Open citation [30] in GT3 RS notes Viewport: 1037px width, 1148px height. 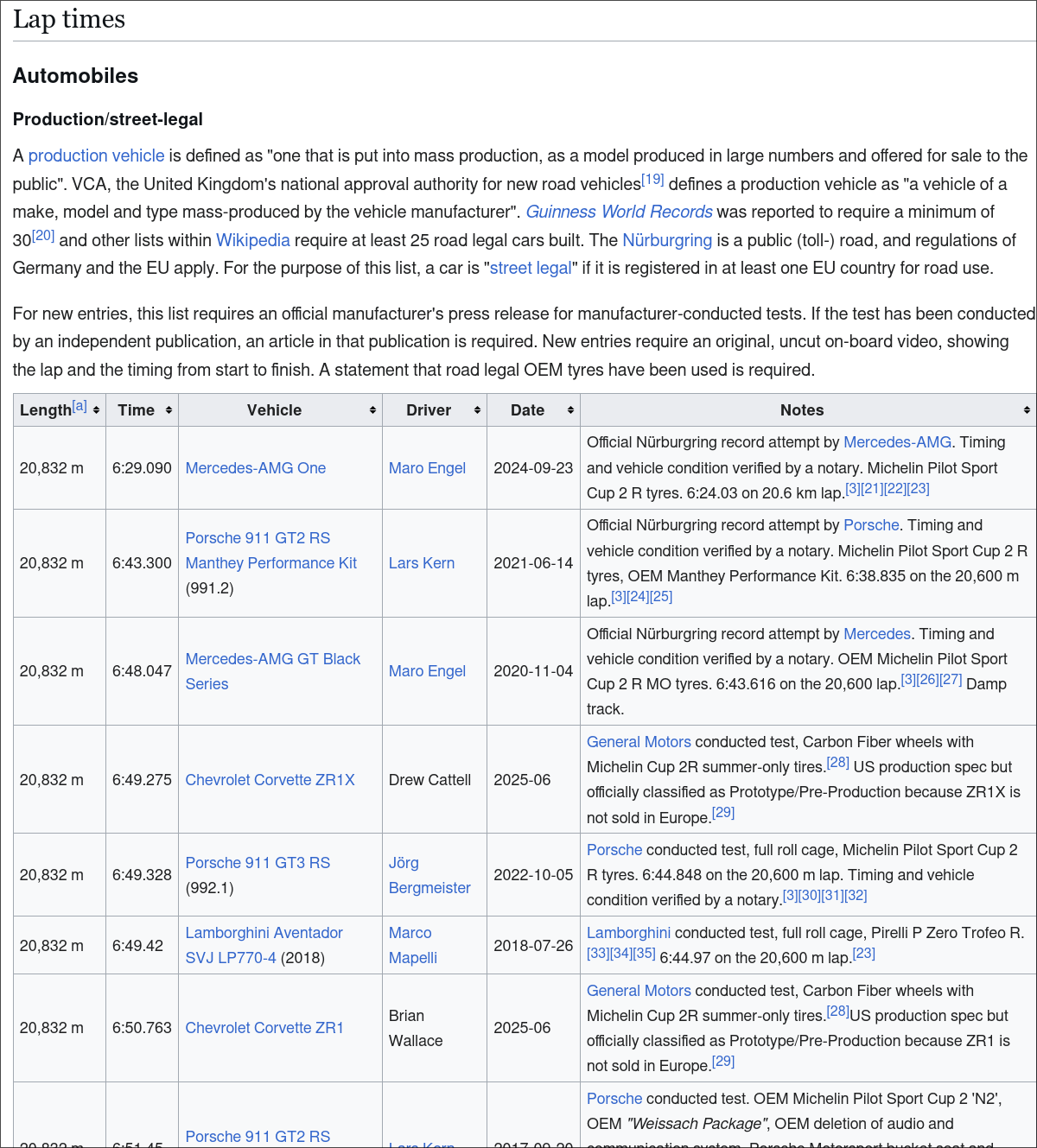810,895
